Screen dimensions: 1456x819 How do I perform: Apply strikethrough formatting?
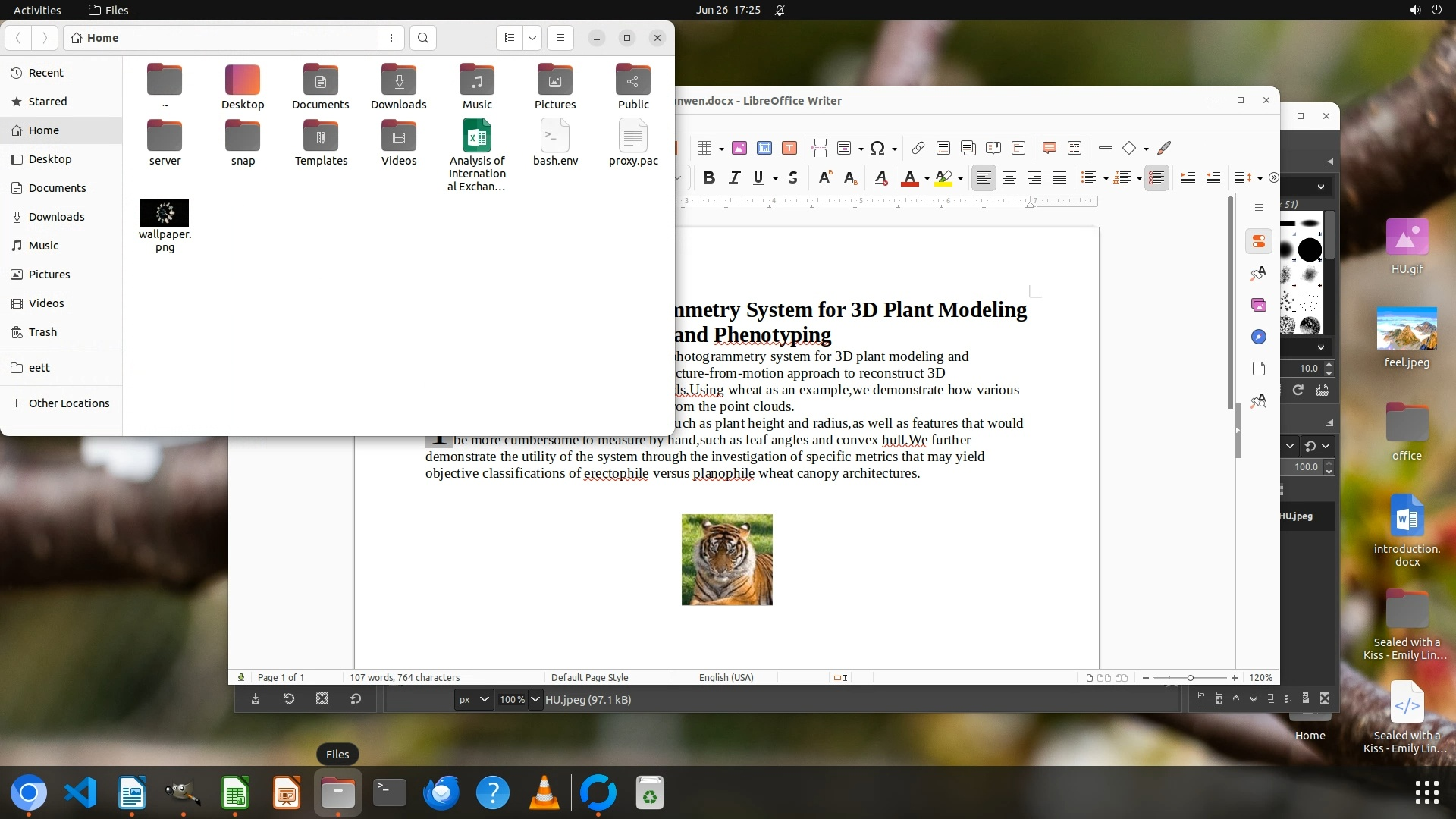793,177
